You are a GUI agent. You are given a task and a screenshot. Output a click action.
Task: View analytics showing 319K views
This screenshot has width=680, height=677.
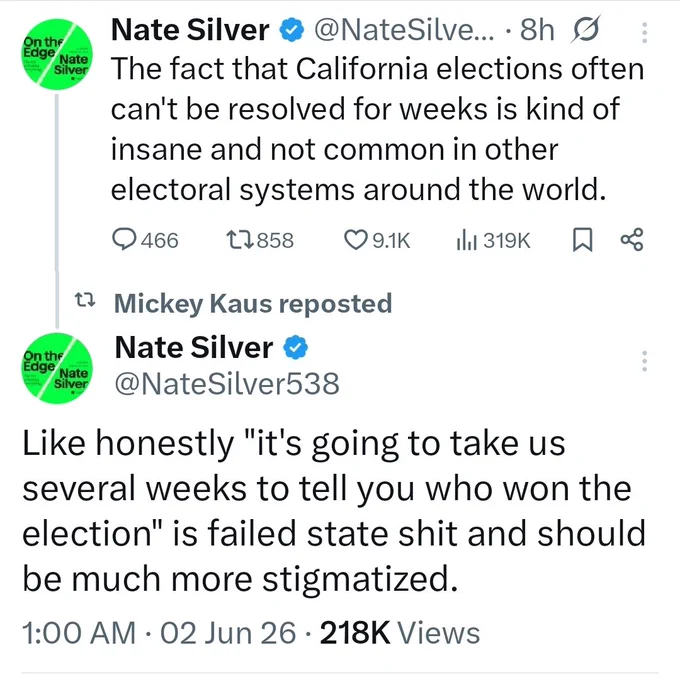pos(493,240)
